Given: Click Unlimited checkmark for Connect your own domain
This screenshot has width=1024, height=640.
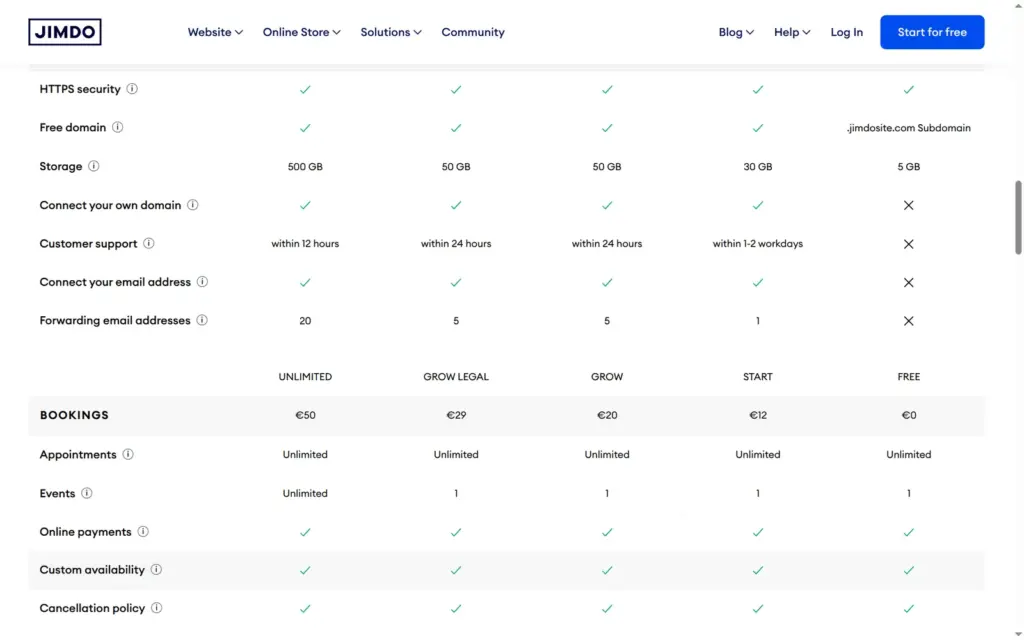Looking at the screenshot, I should pyautogui.click(x=305, y=205).
